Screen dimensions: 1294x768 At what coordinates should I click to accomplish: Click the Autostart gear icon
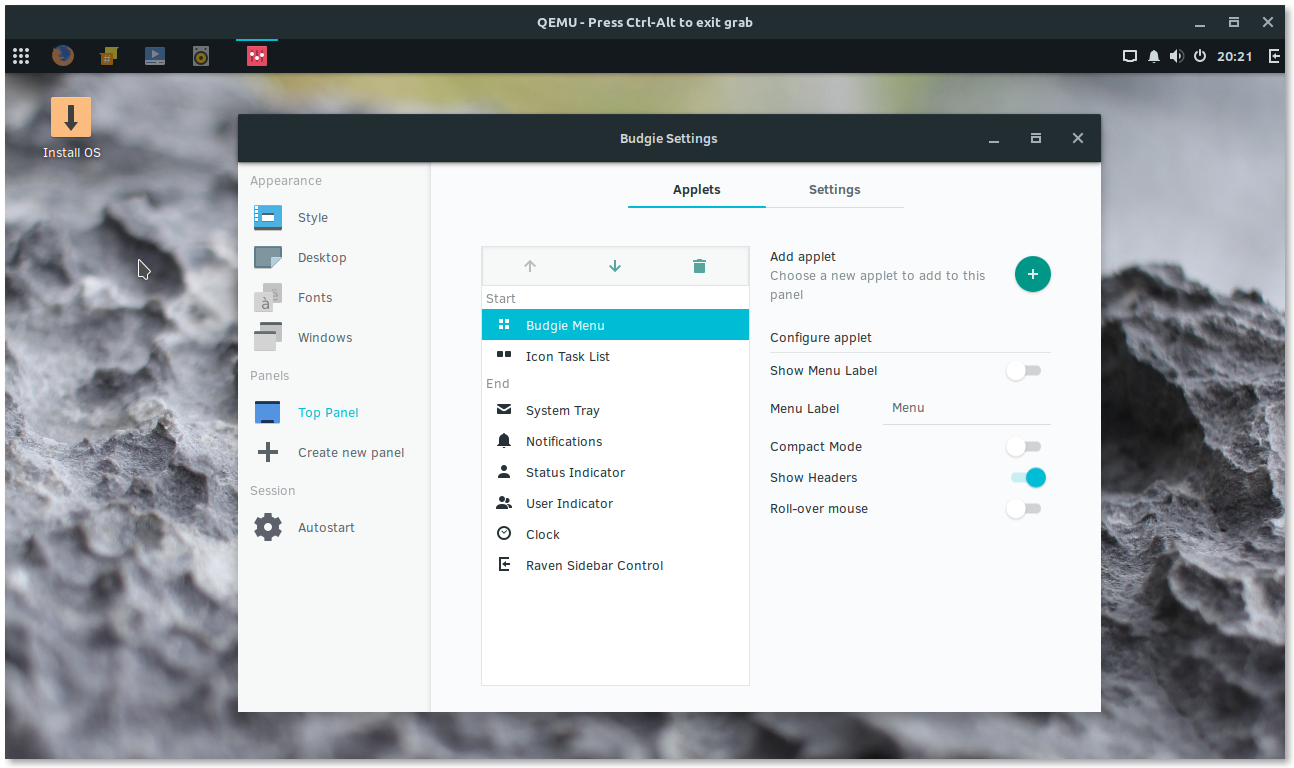(x=268, y=527)
